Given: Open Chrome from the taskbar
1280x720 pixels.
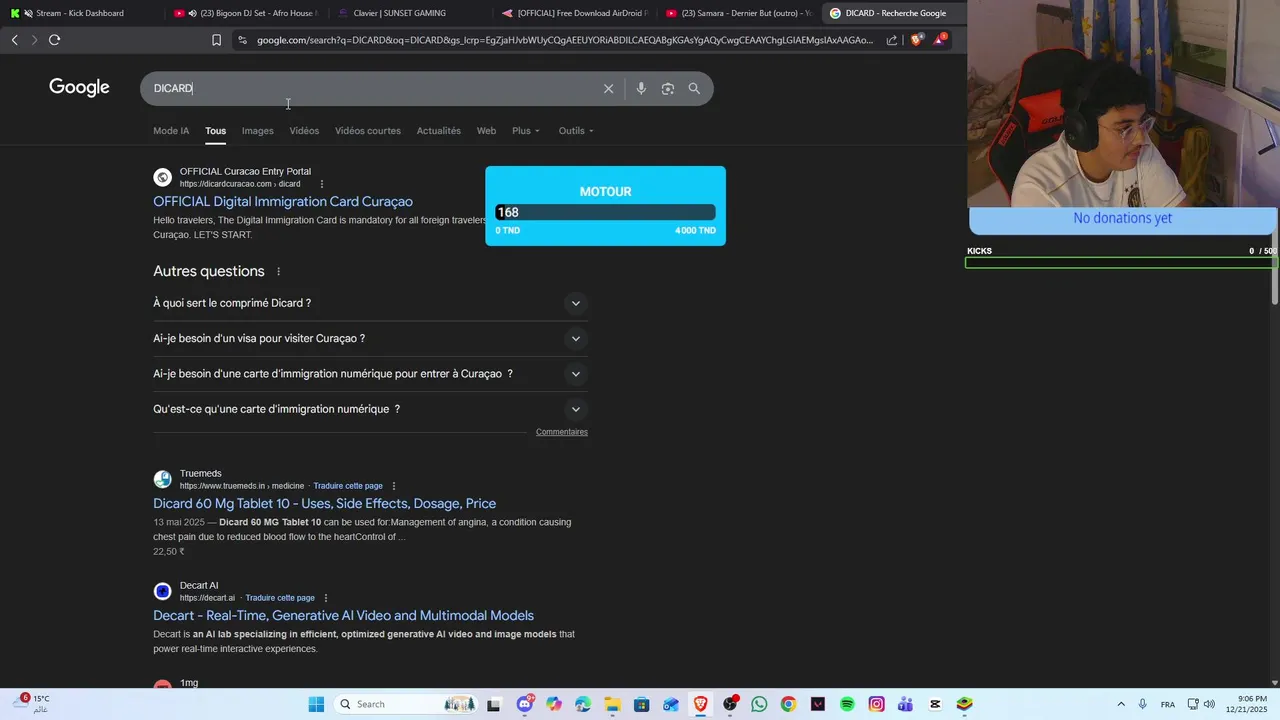Looking at the screenshot, I should tap(788, 704).
